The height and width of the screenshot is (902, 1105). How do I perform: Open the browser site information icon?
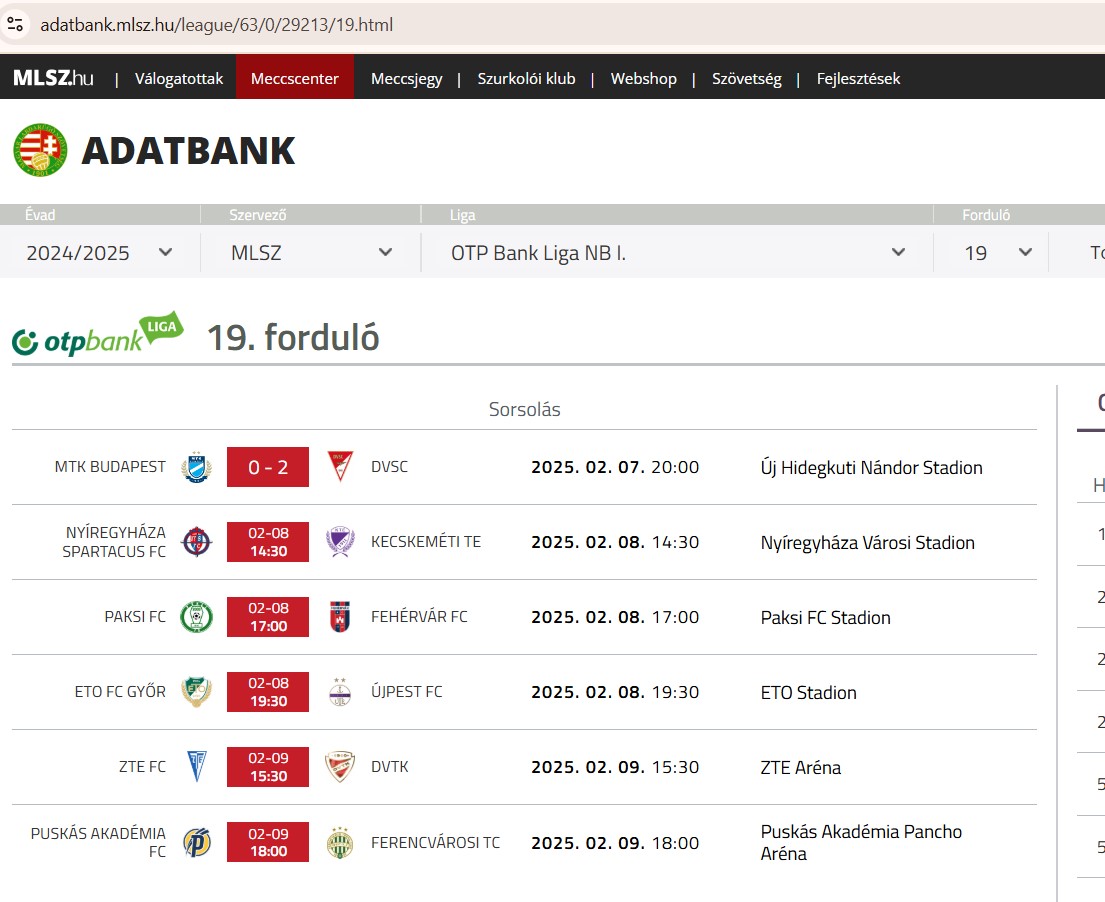(15, 25)
